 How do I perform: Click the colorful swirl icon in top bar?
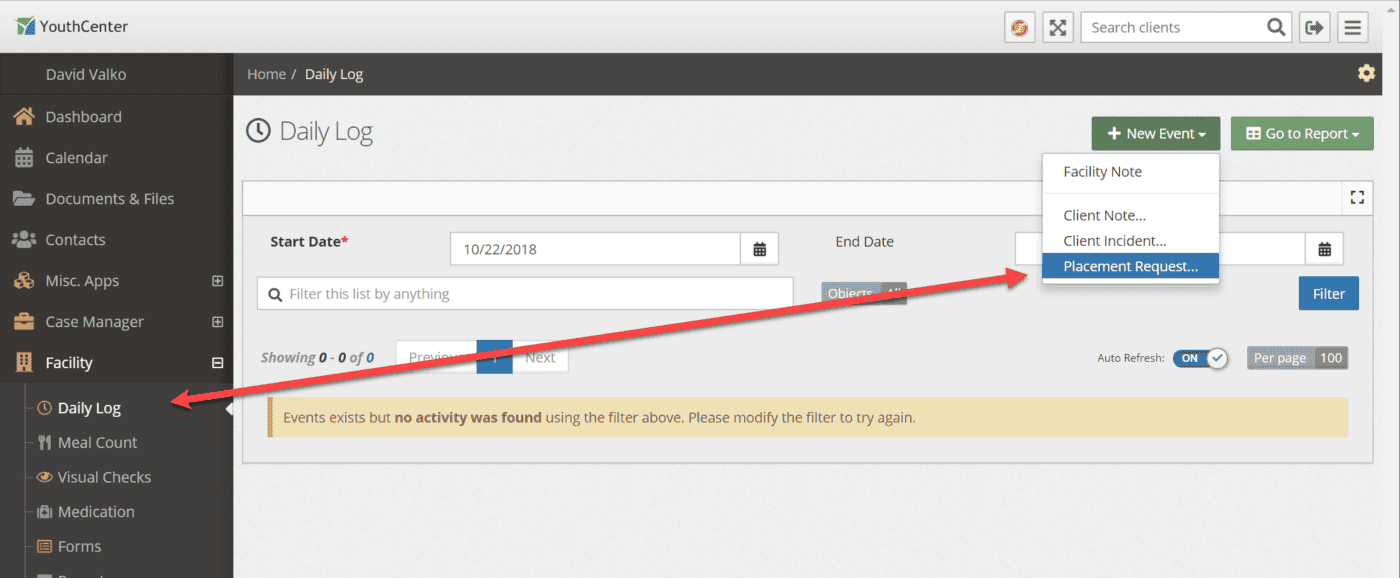click(x=1019, y=28)
